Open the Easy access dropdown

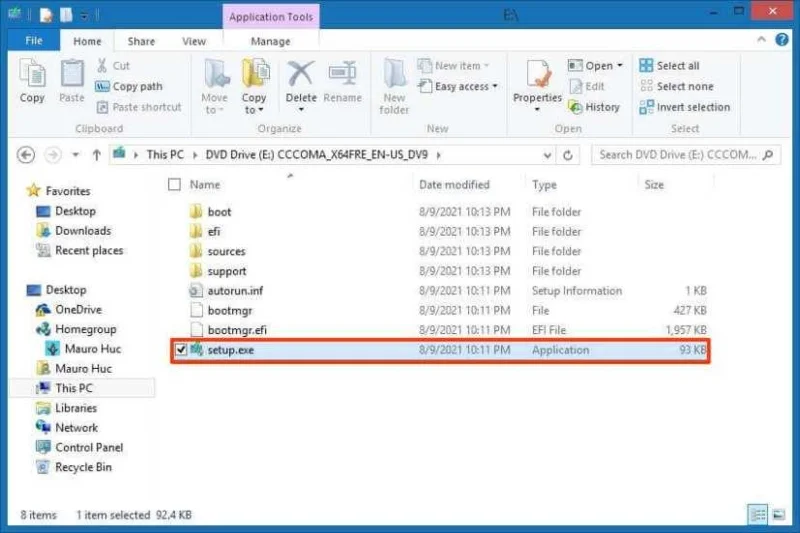pos(458,87)
